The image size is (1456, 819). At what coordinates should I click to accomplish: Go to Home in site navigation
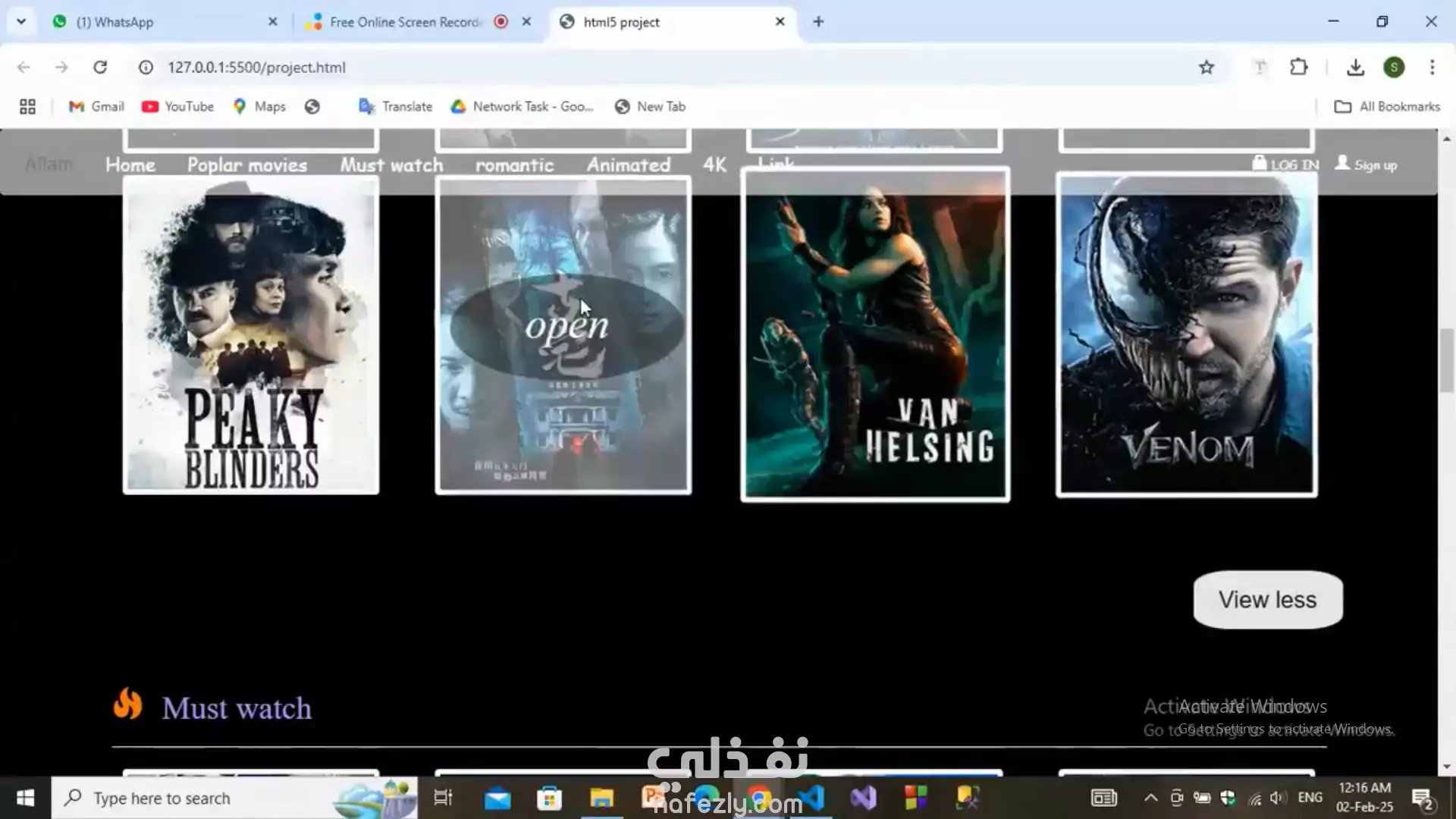click(130, 165)
